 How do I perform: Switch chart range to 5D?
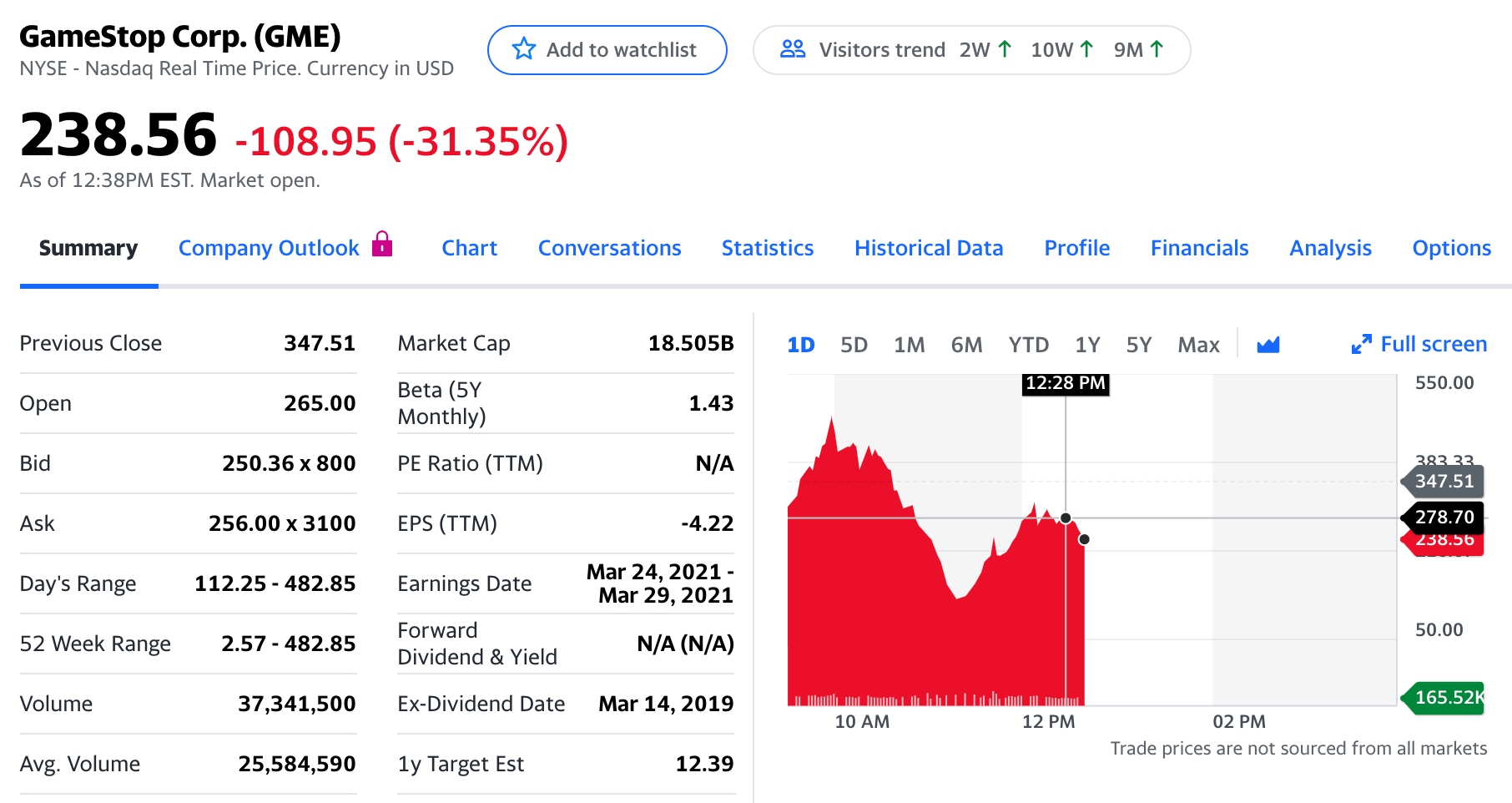[x=854, y=345]
